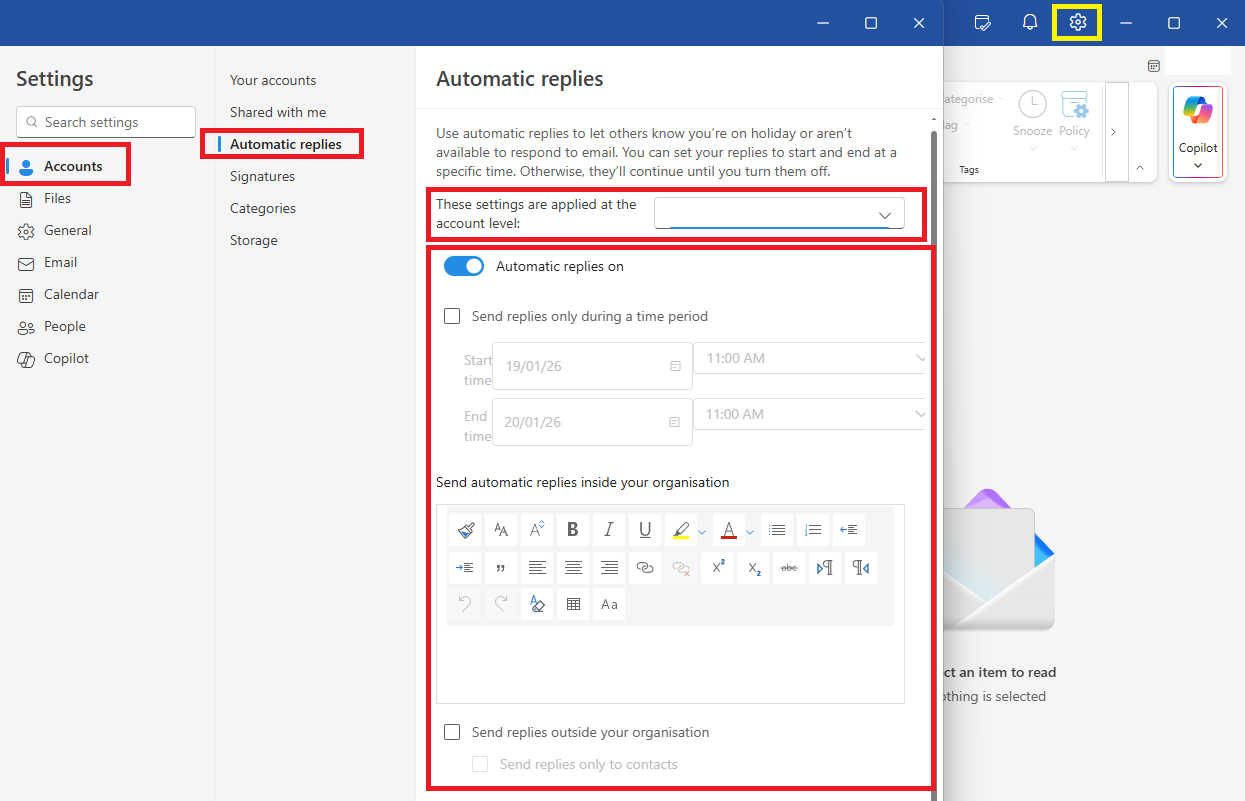
Task: Apply Italic formatting in the editor
Action: click(x=609, y=530)
